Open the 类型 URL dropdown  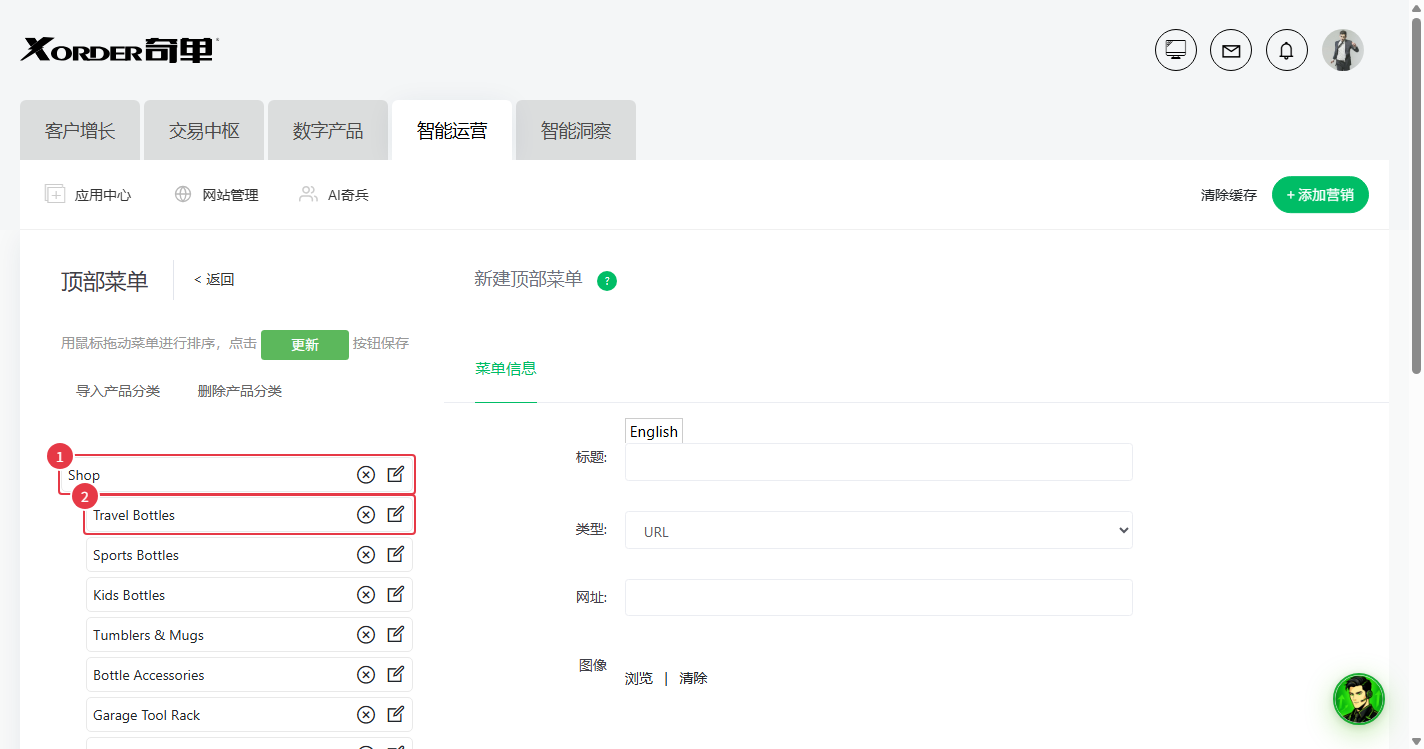[879, 530]
